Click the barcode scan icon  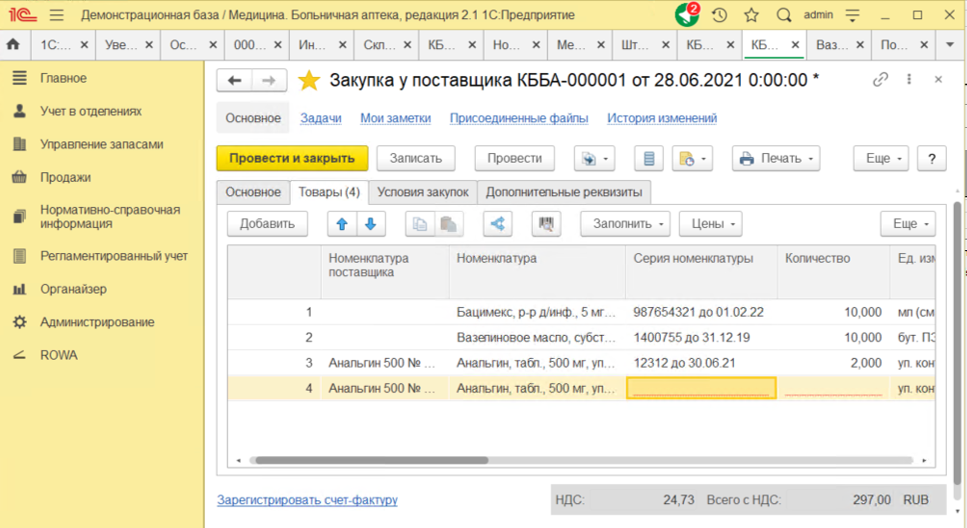coord(546,224)
